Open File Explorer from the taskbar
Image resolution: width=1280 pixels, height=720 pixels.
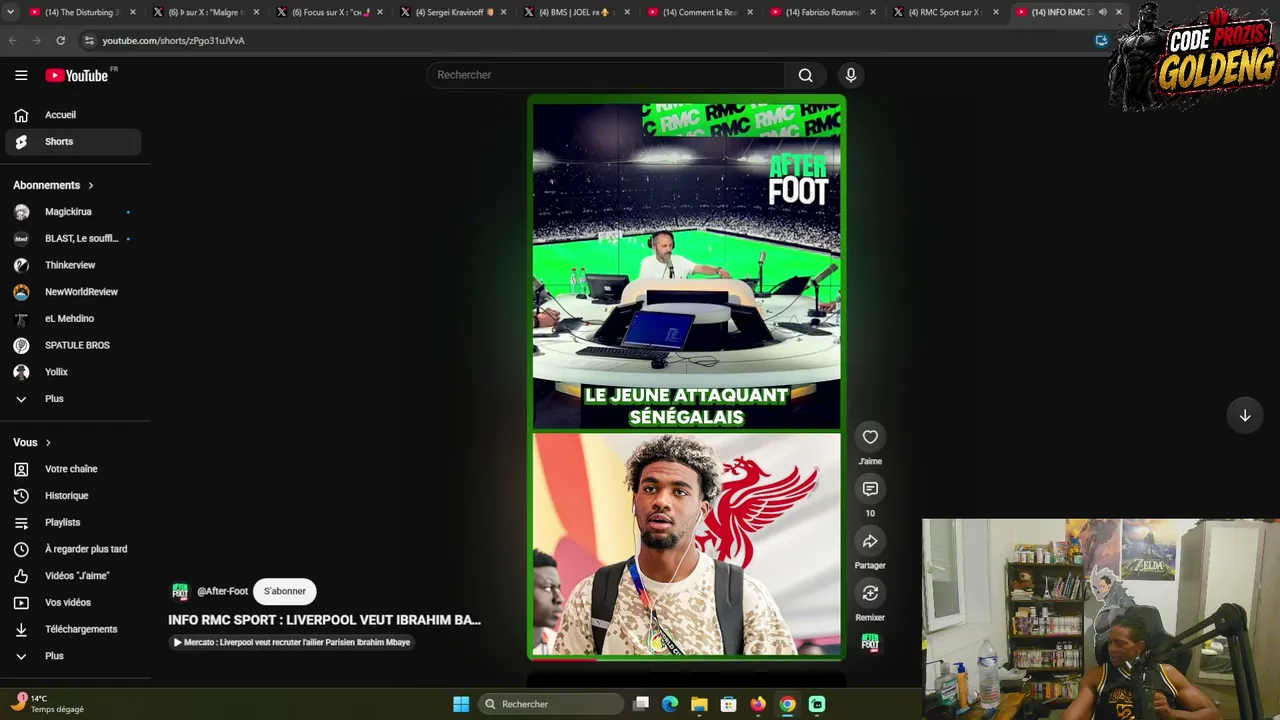pyautogui.click(x=699, y=704)
